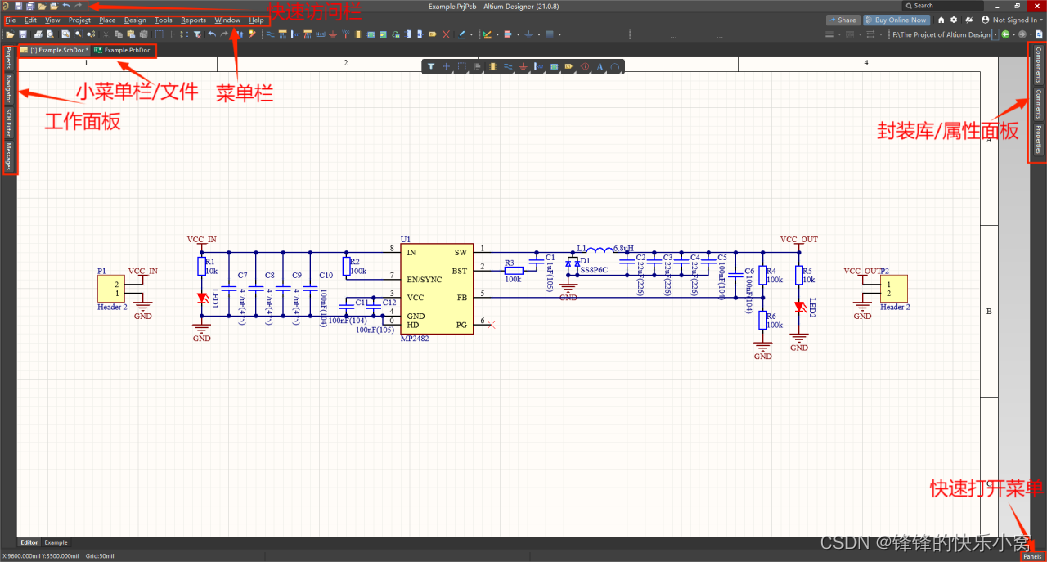Click the Print icon in the toolbar

pos(38,34)
